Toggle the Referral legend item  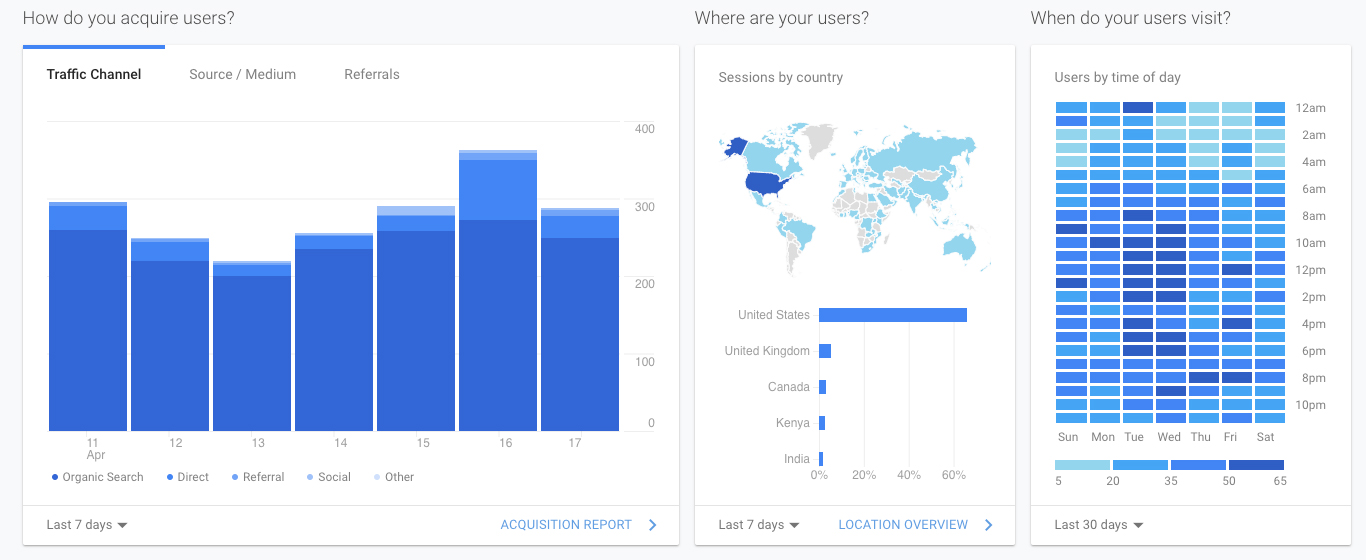[258, 477]
